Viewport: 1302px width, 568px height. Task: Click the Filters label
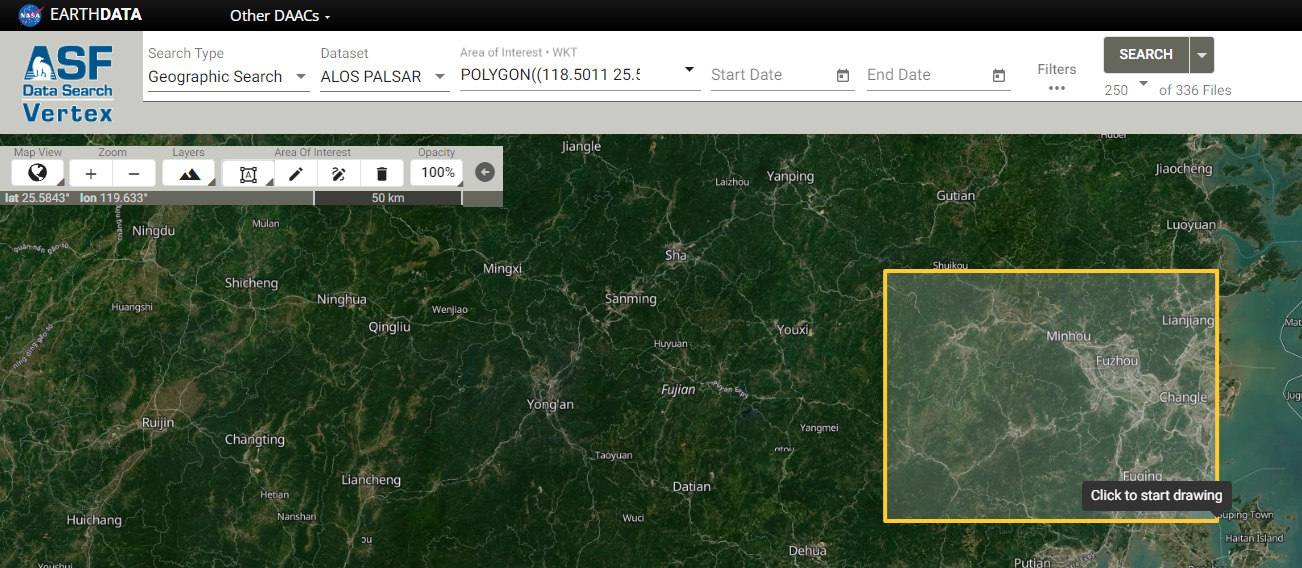1057,69
